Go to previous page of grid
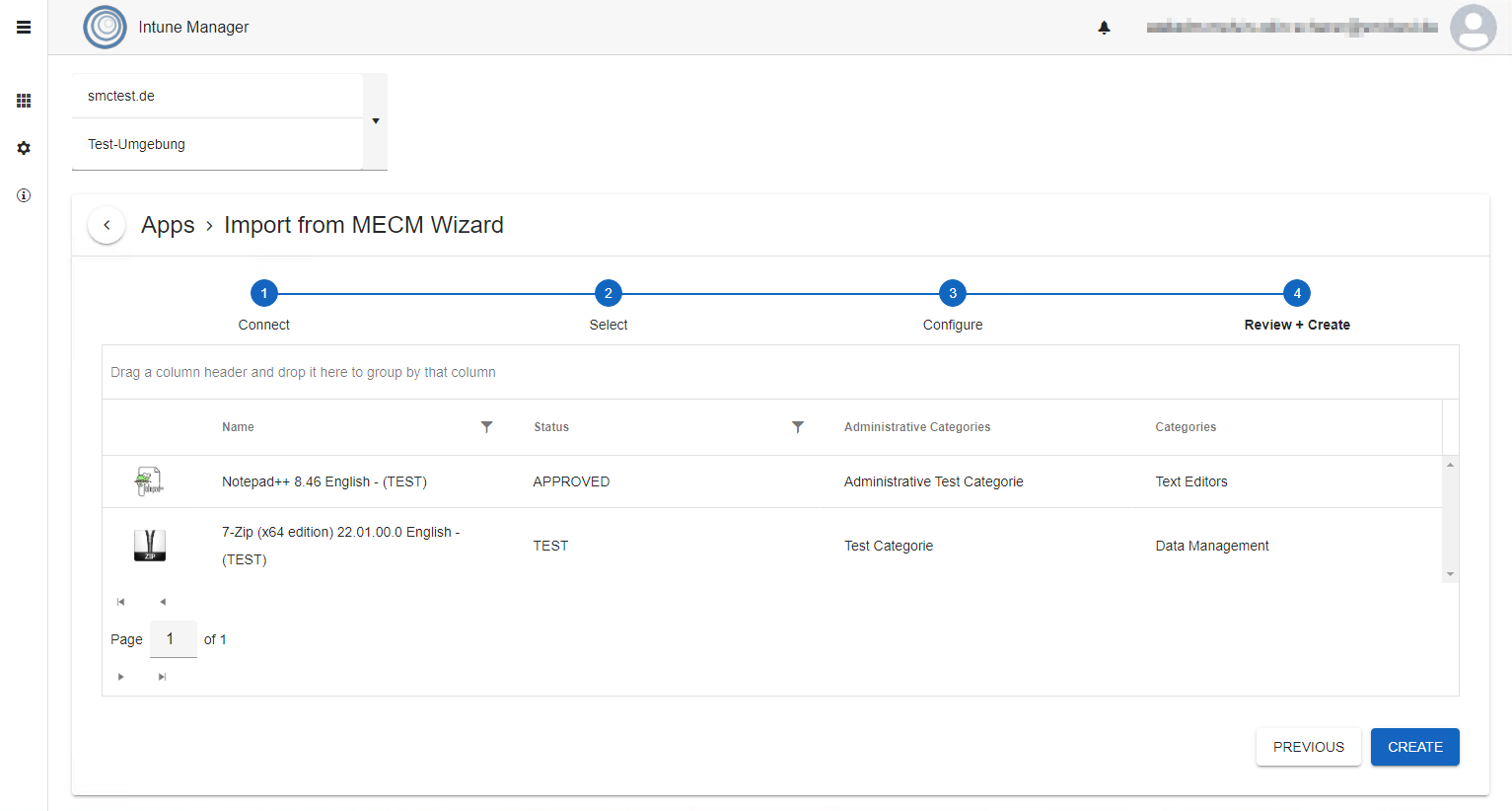The height and width of the screenshot is (811, 1512). pyautogui.click(x=163, y=602)
